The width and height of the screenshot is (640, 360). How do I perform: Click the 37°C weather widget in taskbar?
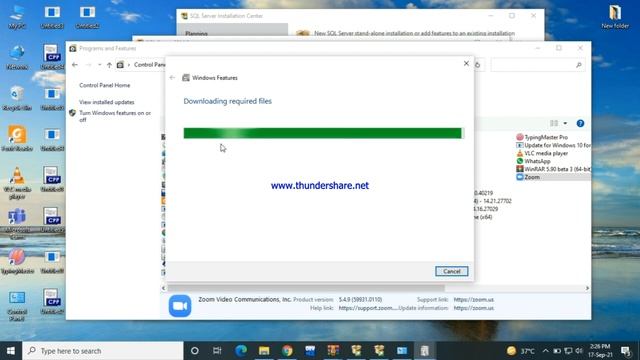tap(521, 351)
